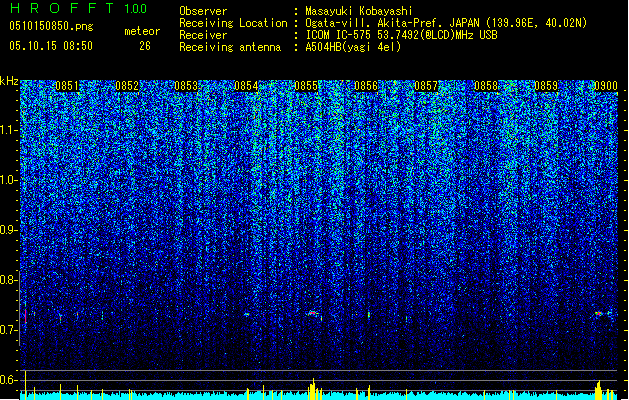This screenshot has width=629, height=400.
Task: Click the 0.9 kHz axis label
Action: [7, 230]
